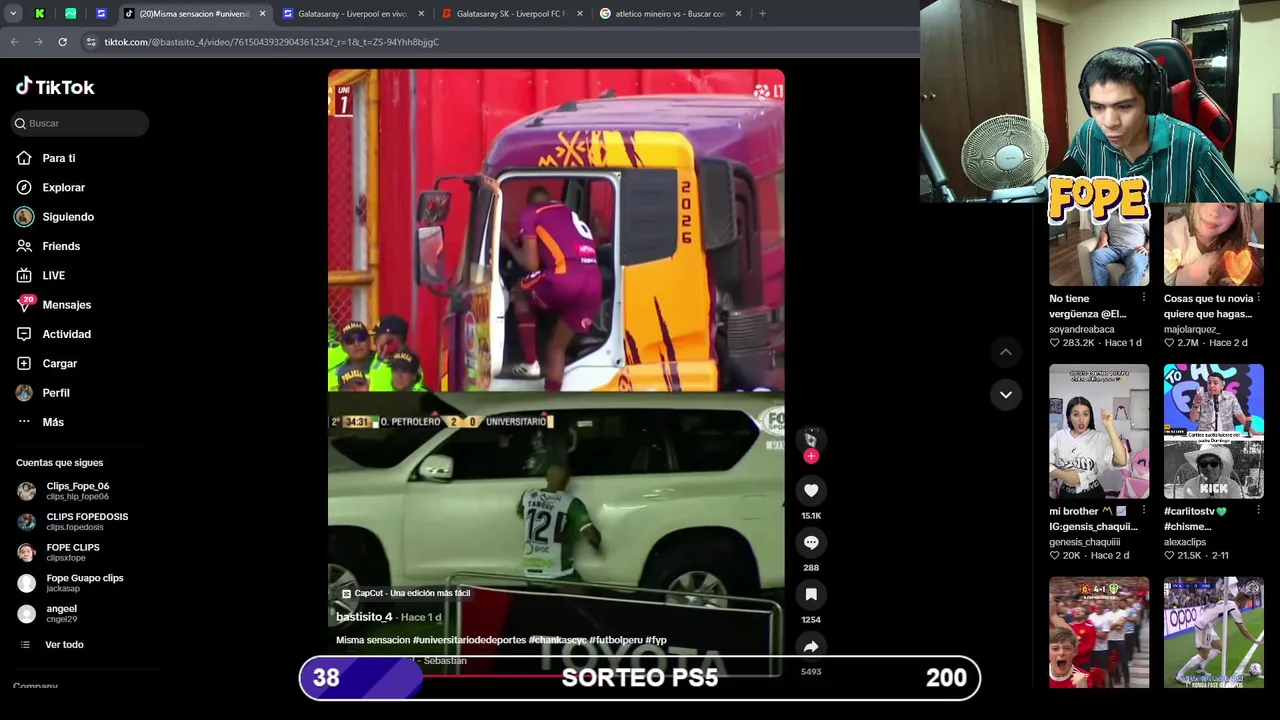This screenshot has height=720, width=1280.
Task: Open options for 'No tiene vergüenza' video
Action: coord(1144,298)
